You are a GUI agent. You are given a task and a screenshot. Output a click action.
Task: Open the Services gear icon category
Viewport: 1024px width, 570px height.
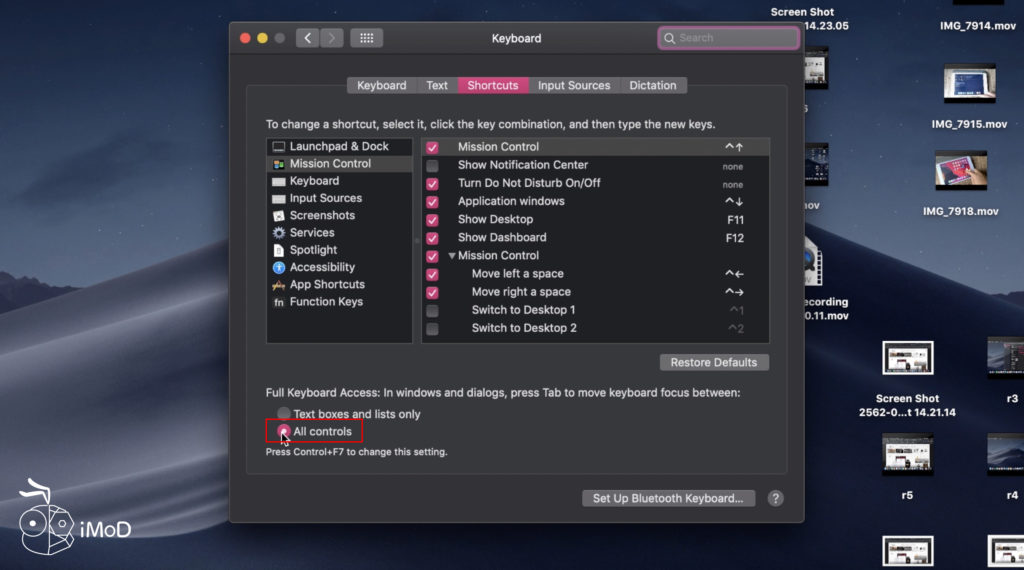[279, 232]
